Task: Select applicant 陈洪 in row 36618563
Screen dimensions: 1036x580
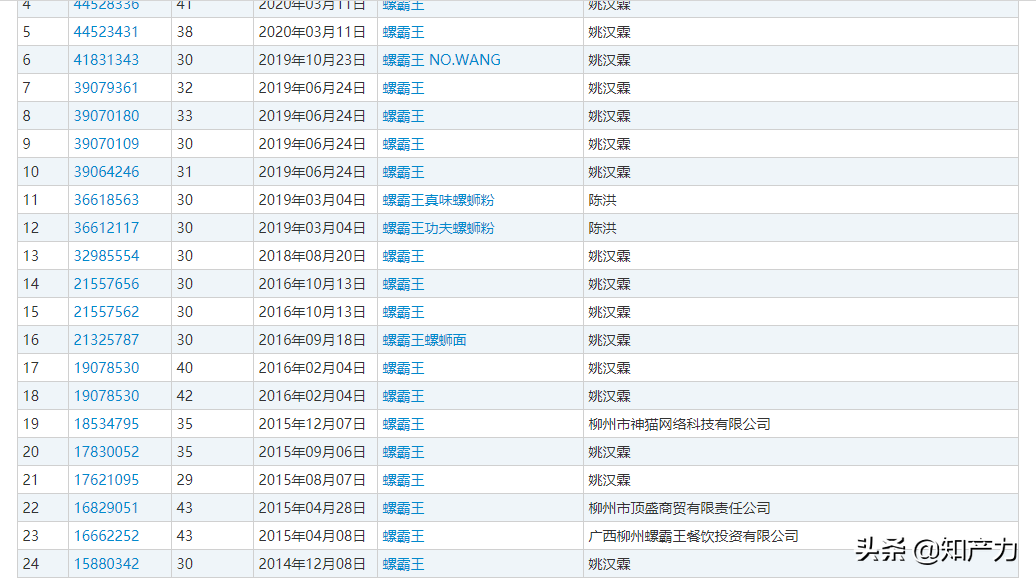Action: click(602, 199)
